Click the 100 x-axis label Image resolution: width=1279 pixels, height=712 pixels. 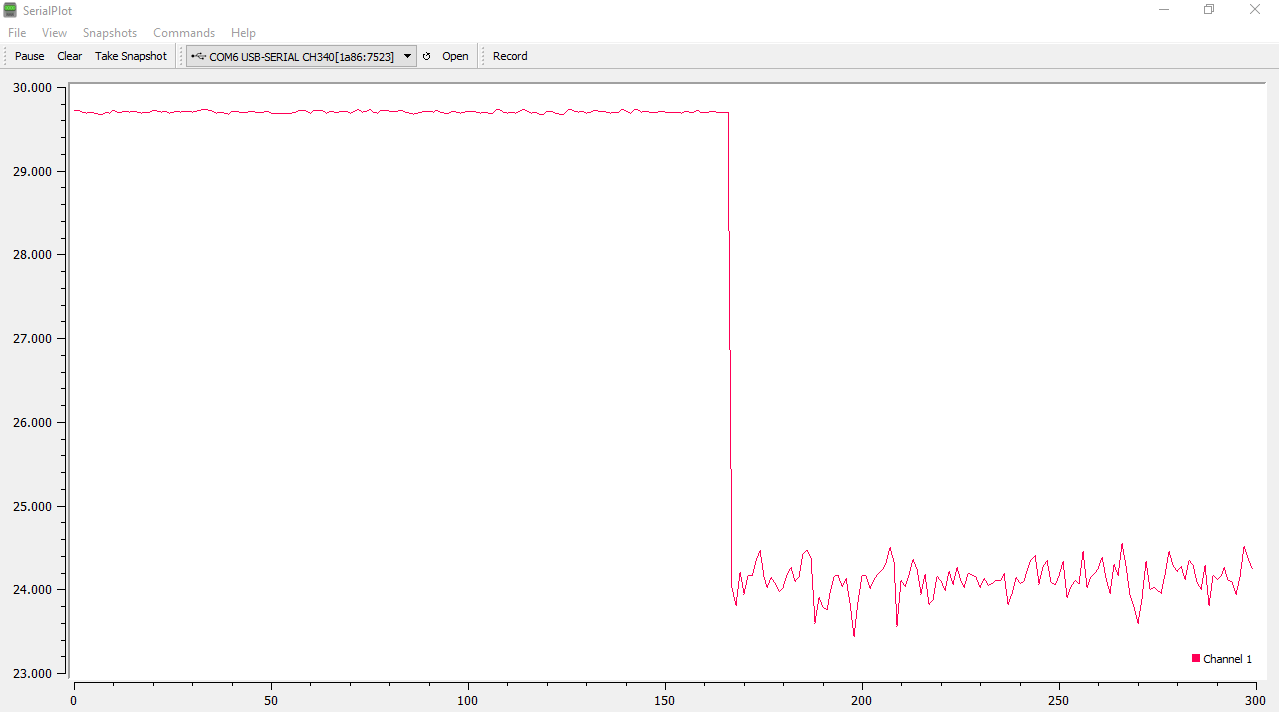click(x=467, y=701)
